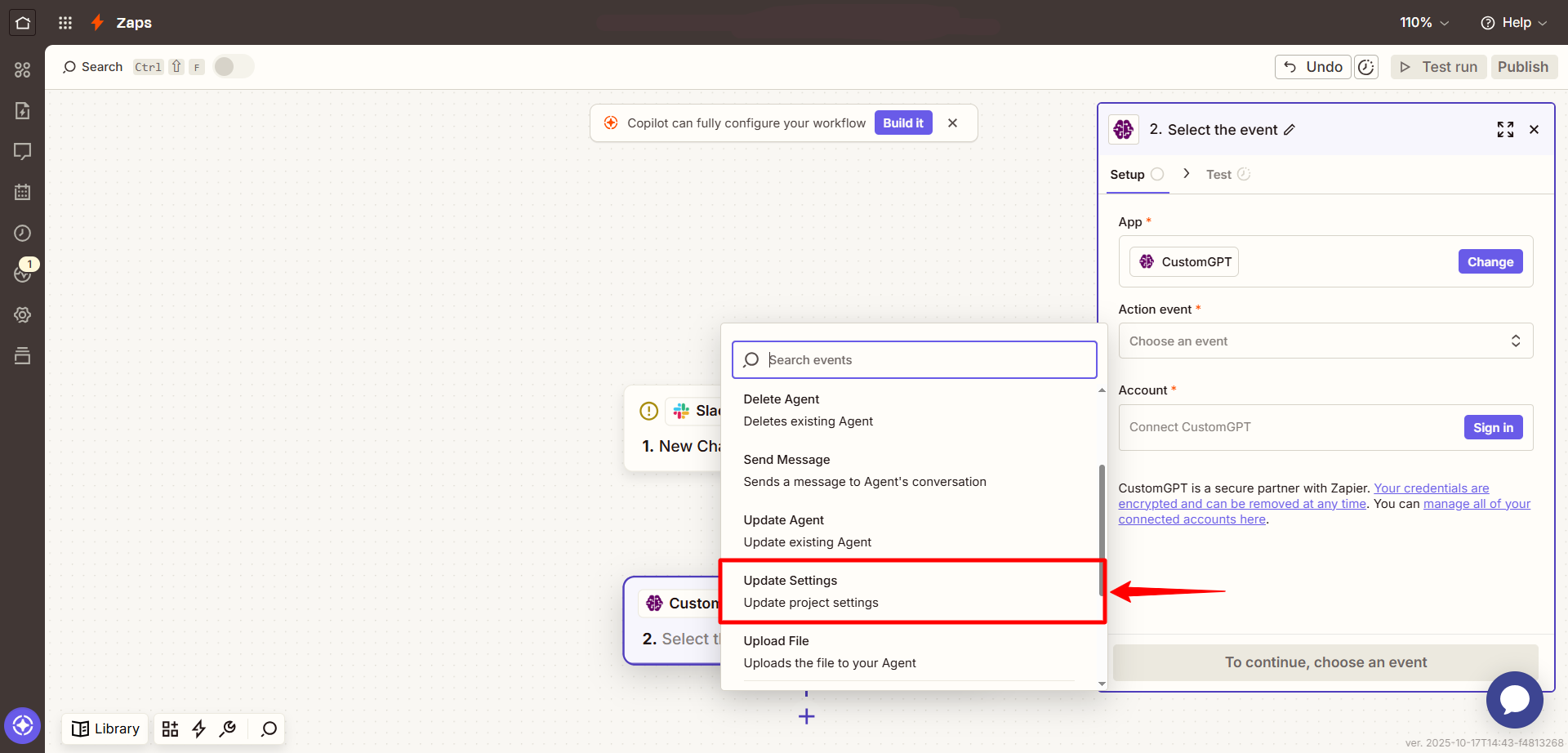Click the Undo button

[x=1312, y=67]
